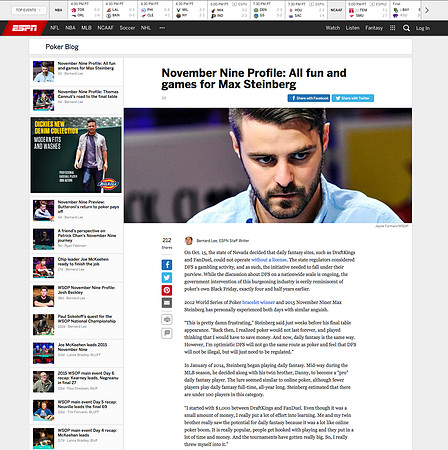Click thumbnail of Josh Beckley story
Image resolution: width=448 pixels, height=450 pixels.
tap(43, 296)
